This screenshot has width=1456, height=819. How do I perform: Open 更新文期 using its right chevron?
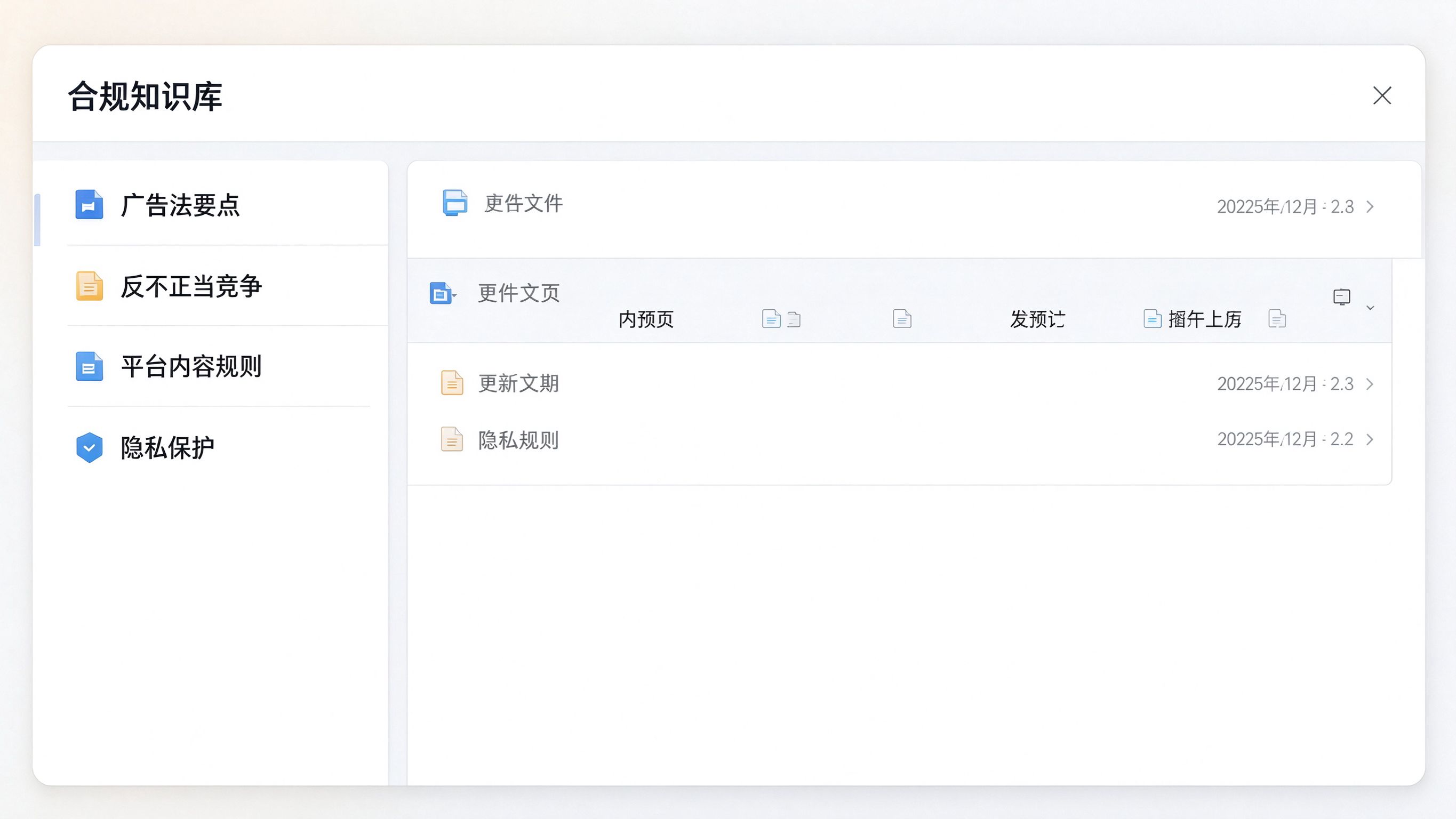pyautogui.click(x=1370, y=384)
